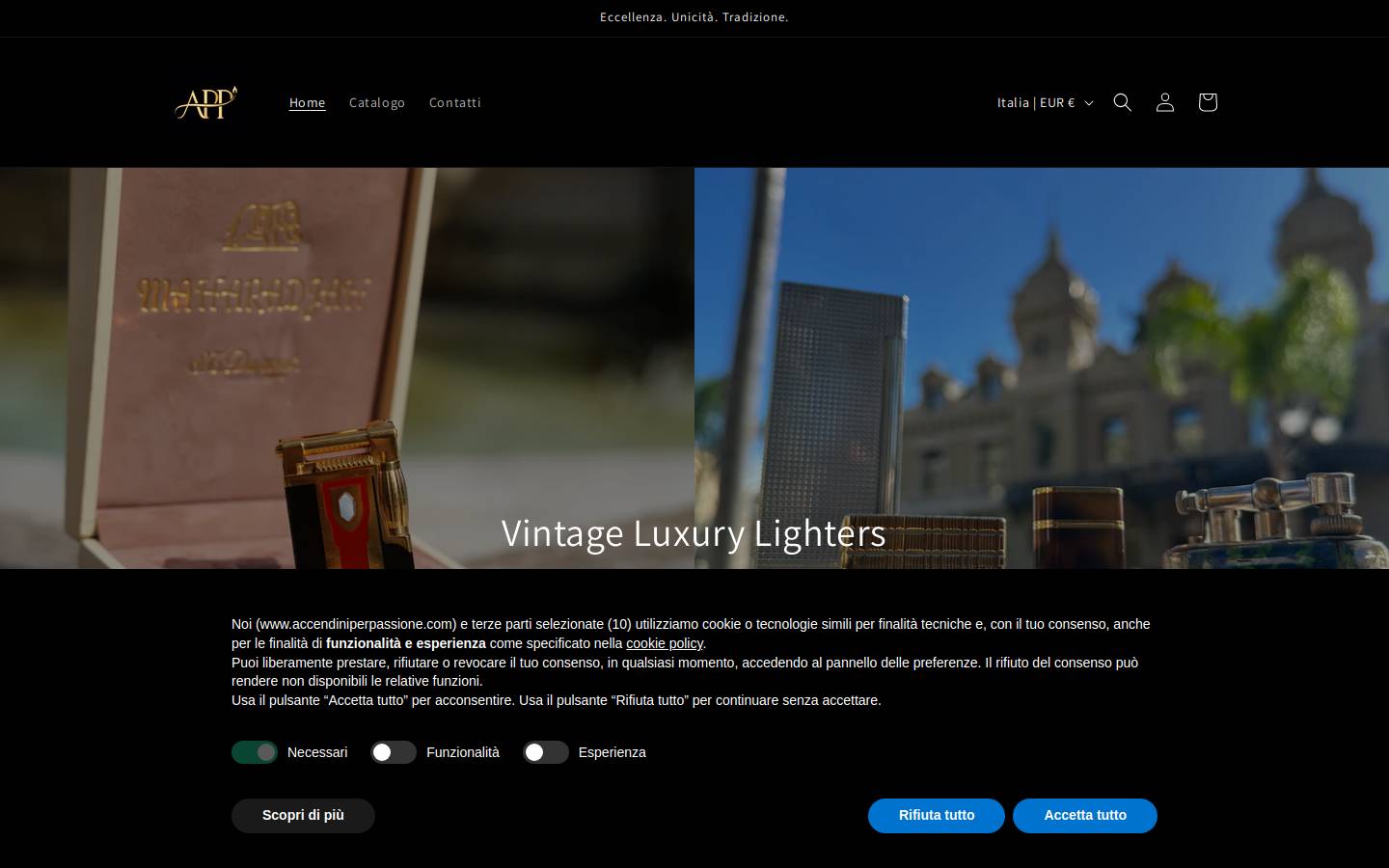Image resolution: width=1389 pixels, height=868 pixels.
Task: Go to the Home menu item
Action: point(308,102)
